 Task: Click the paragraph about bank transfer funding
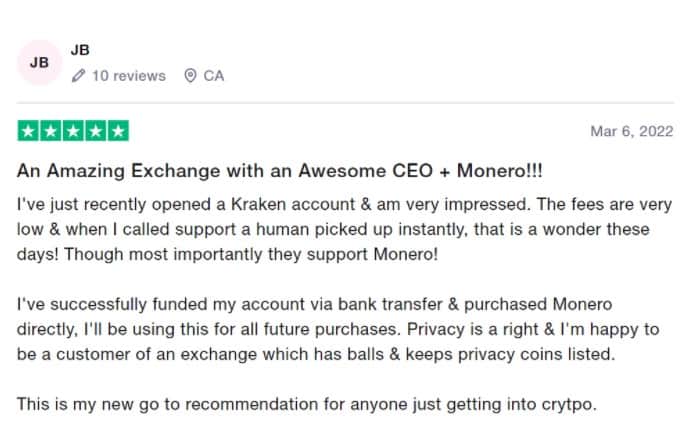pyautogui.click(x=338, y=329)
